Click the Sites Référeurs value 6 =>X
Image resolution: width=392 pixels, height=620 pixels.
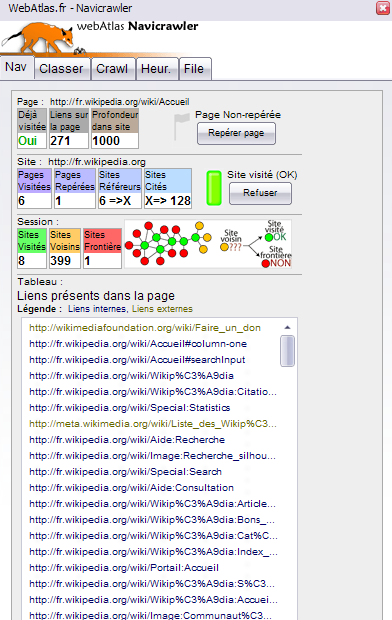(x=115, y=201)
